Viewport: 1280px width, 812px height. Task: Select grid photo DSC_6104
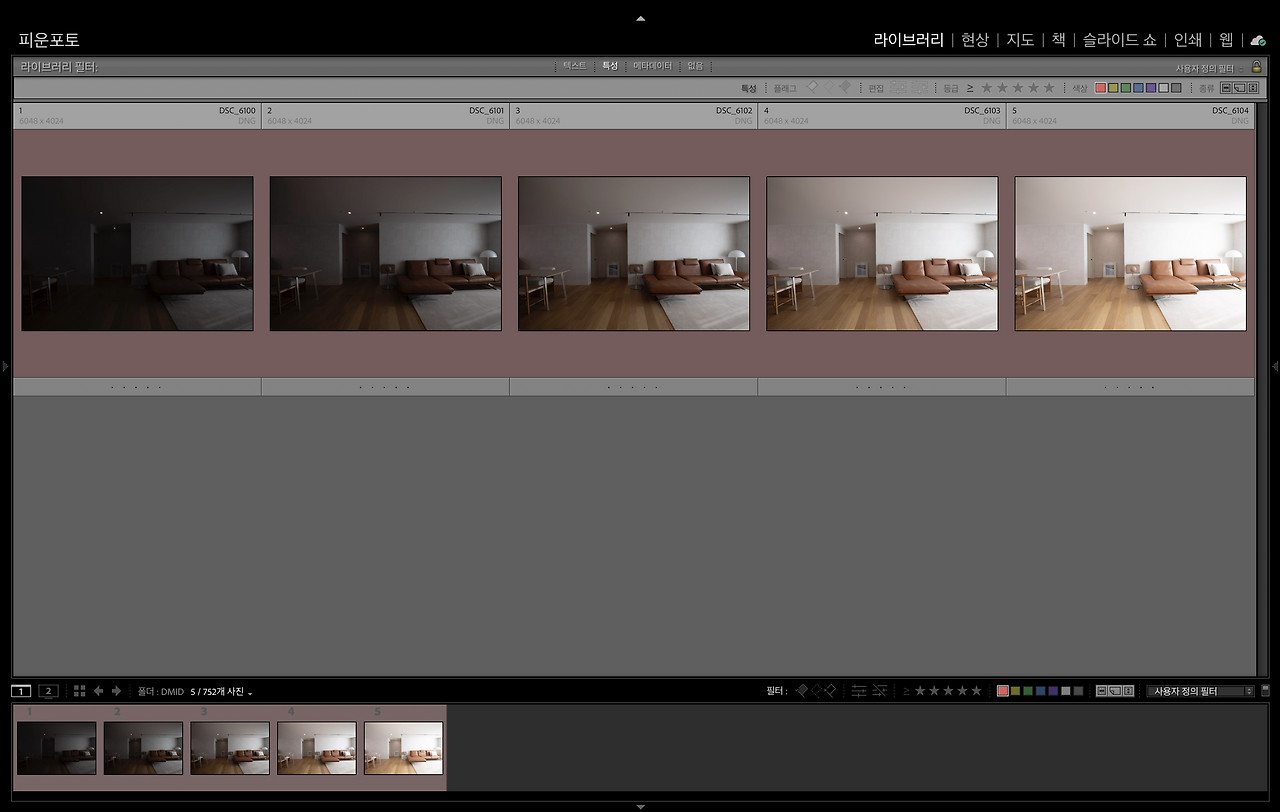point(1130,253)
